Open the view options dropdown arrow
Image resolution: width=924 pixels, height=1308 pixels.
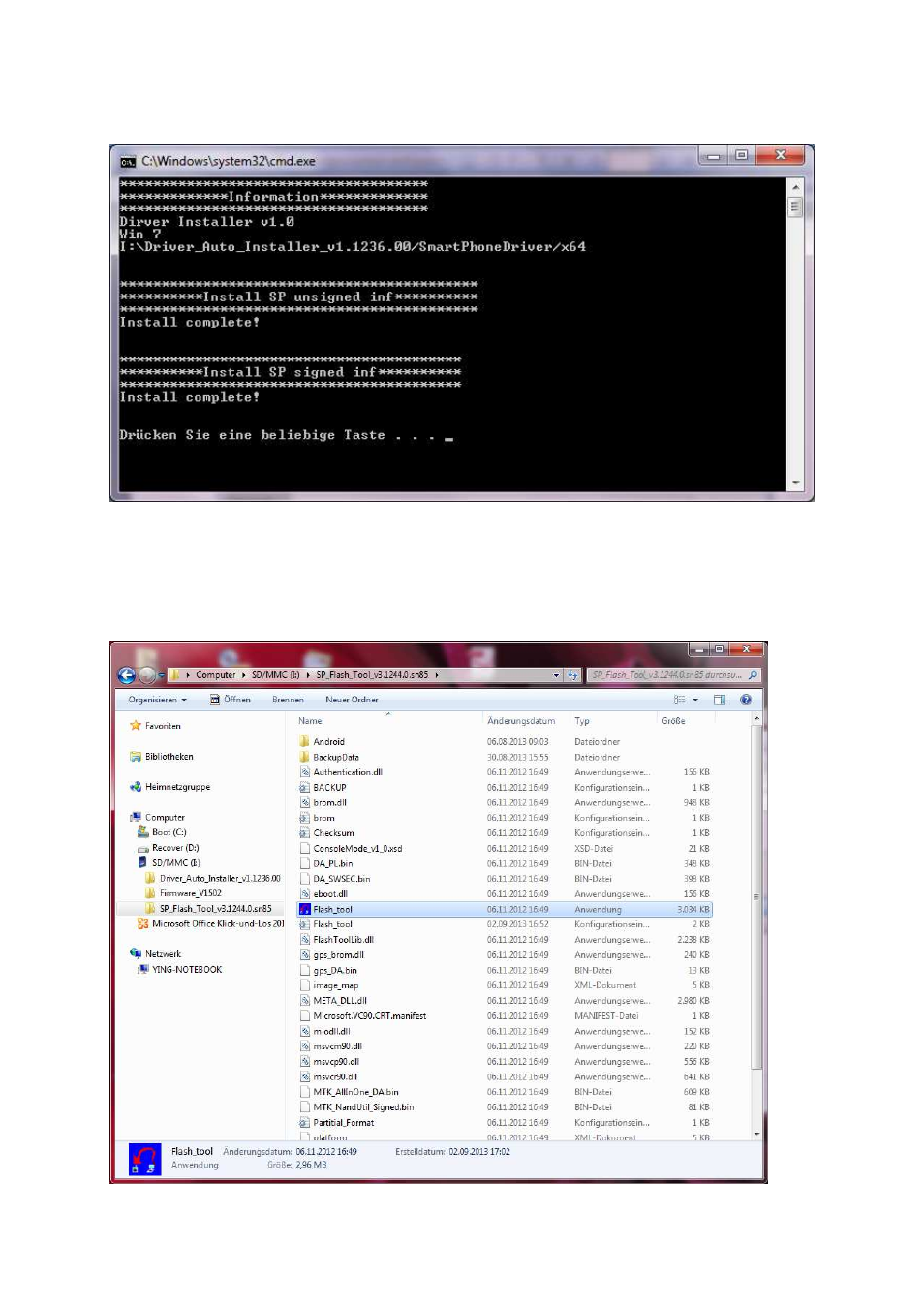pos(695,700)
